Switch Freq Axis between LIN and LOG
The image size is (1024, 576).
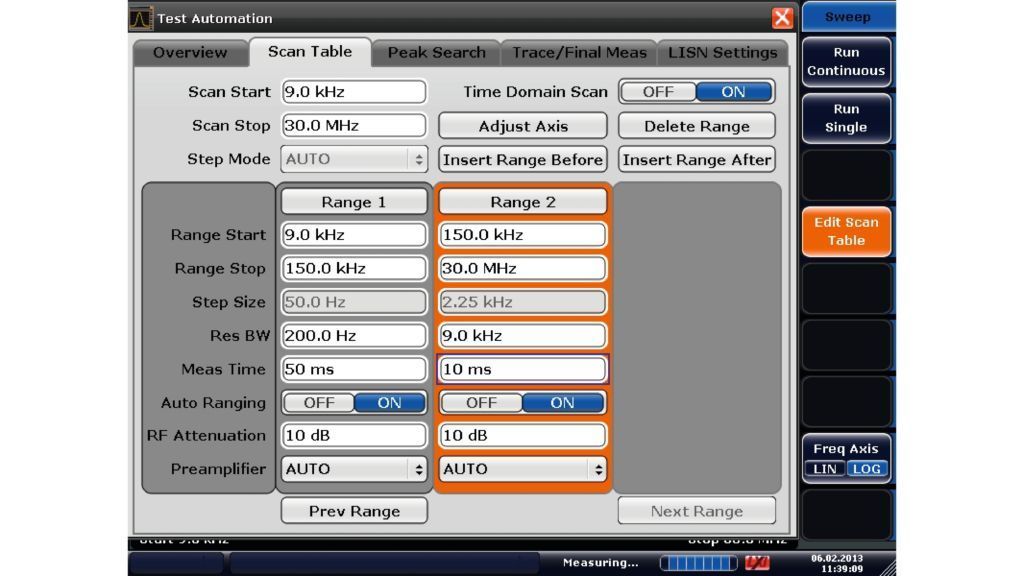845,469
